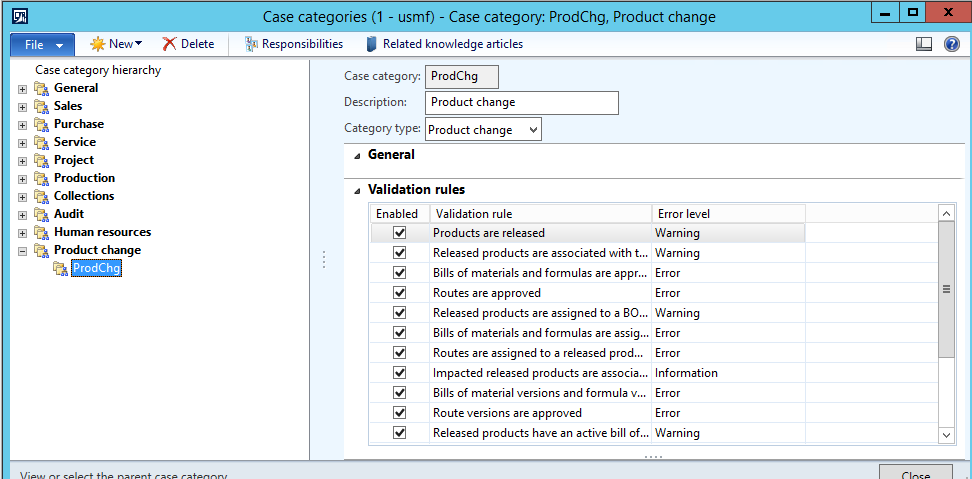The height and width of the screenshot is (479, 972).
Task: Click the view layout icon beside Help
Action: [924, 44]
